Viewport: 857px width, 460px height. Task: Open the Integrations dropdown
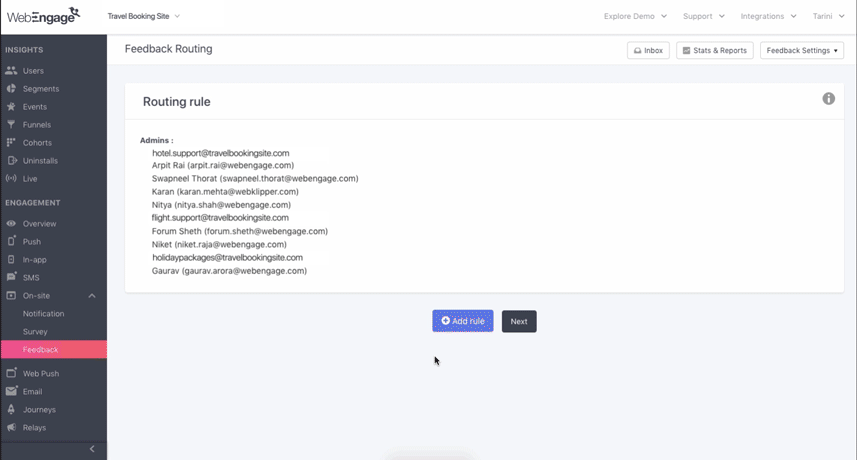[x=768, y=16]
